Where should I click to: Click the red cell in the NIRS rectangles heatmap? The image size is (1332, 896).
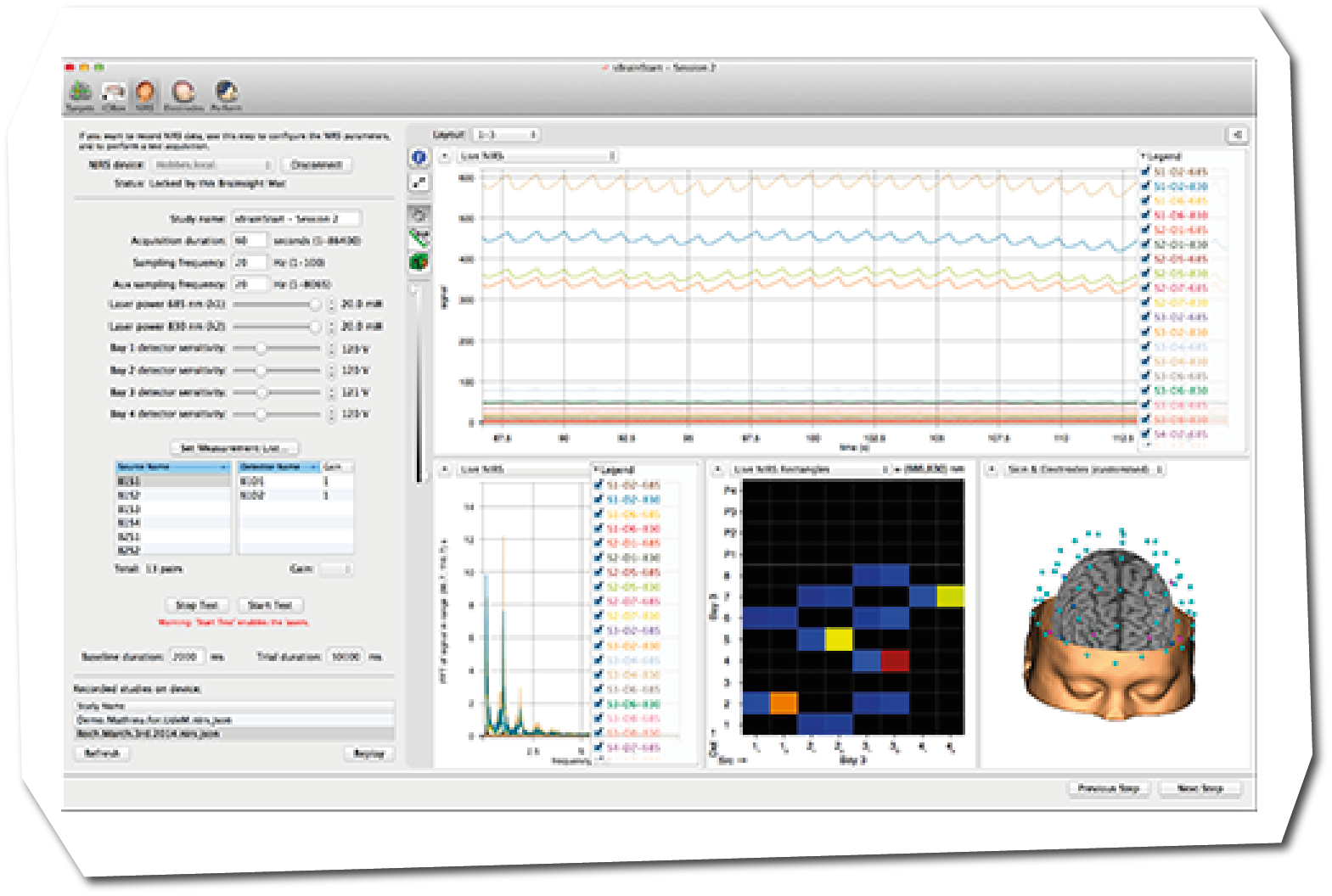tap(895, 660)
